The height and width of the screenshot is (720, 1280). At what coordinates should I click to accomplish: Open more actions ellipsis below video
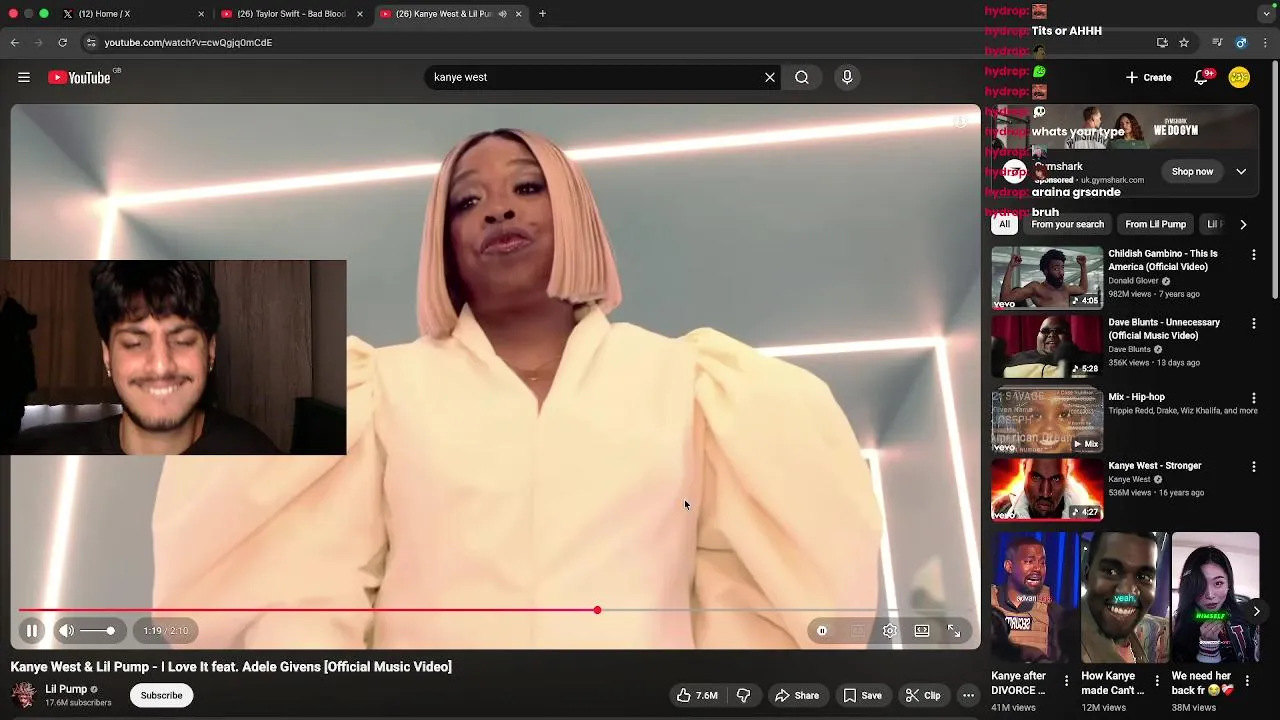968,695
